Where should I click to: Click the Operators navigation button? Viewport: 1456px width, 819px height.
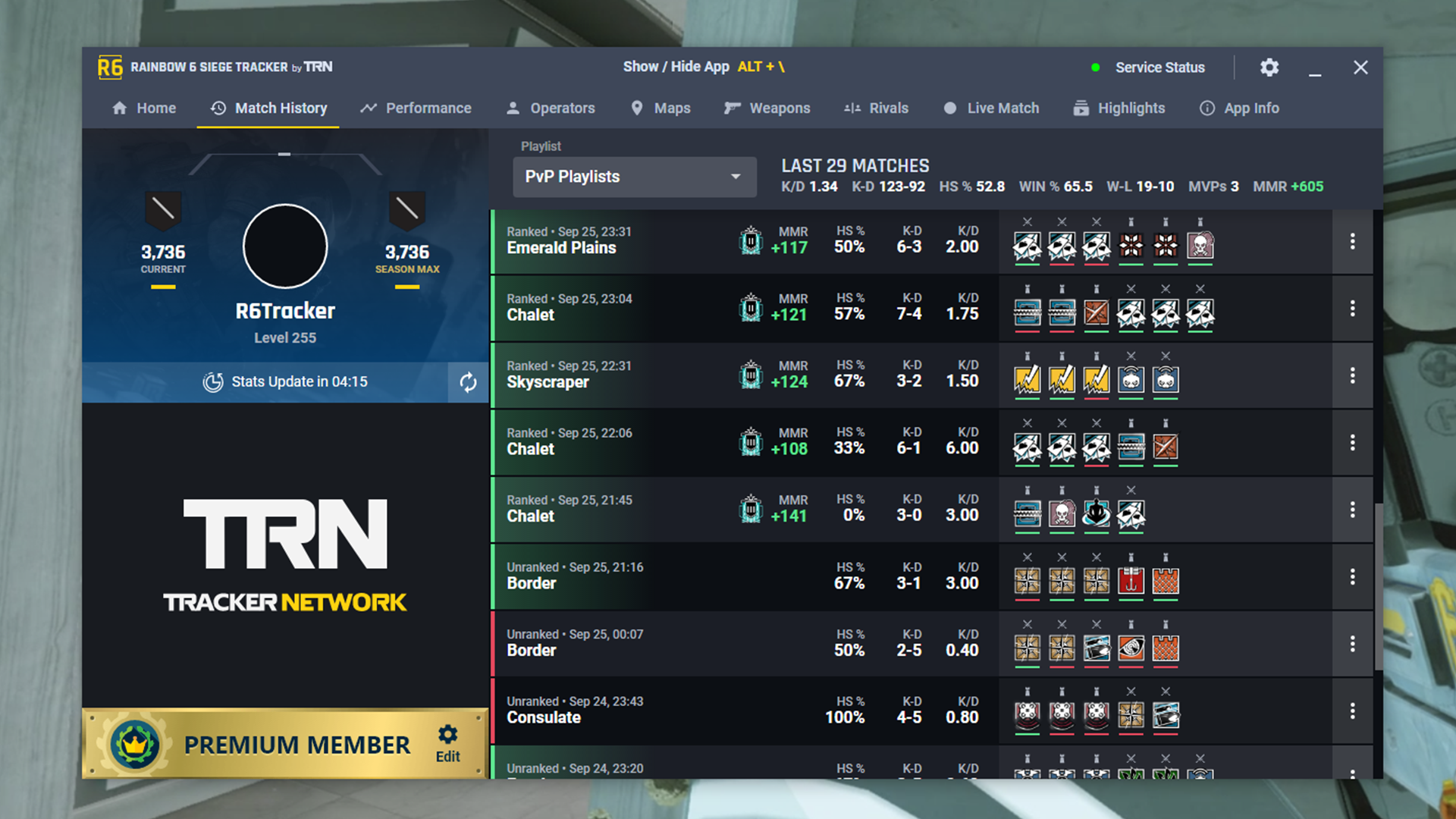(553, 108)
